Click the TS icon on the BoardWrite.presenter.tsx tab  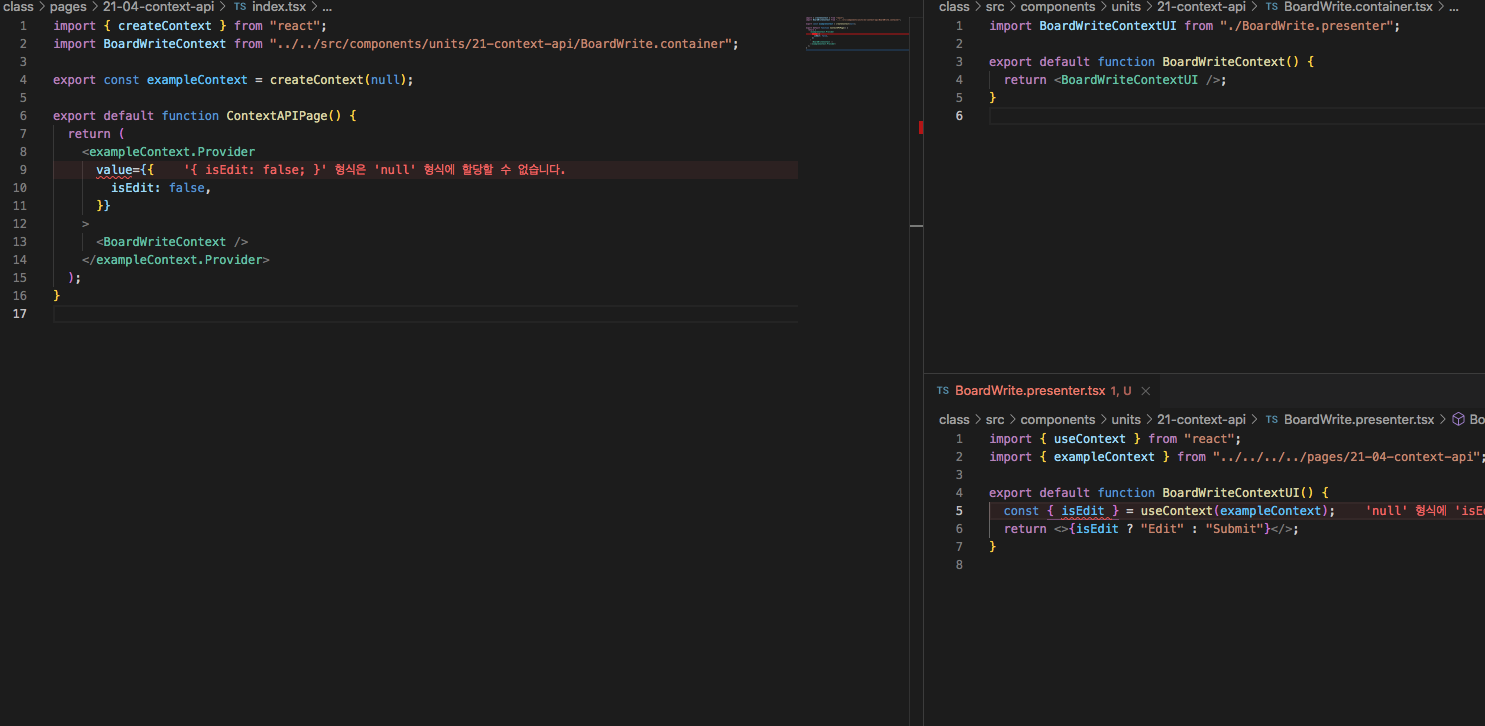(943, 391)
